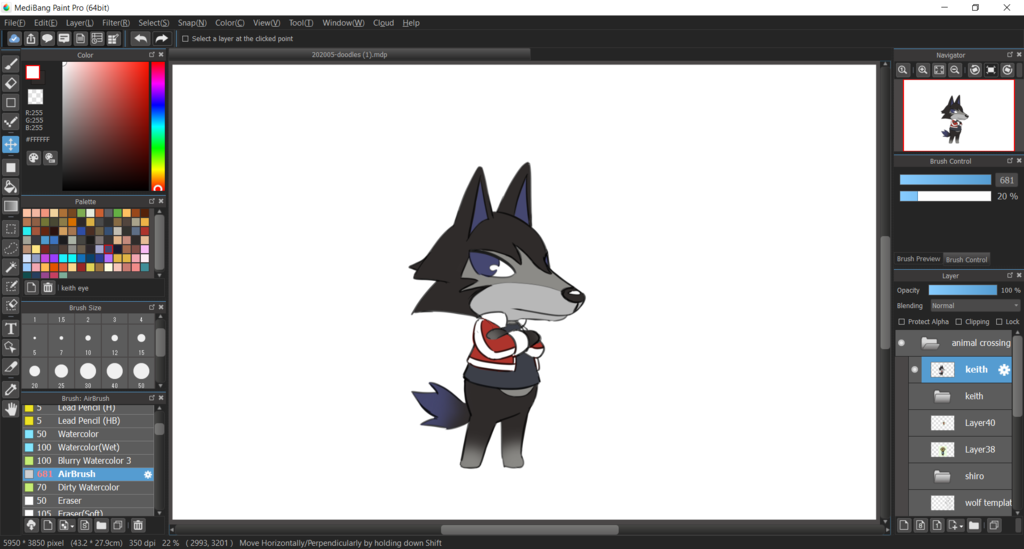Click the foreground white color swatch
Image resolution: width=1024 pixels, height=549 pixels.
(x=33, y=72)
